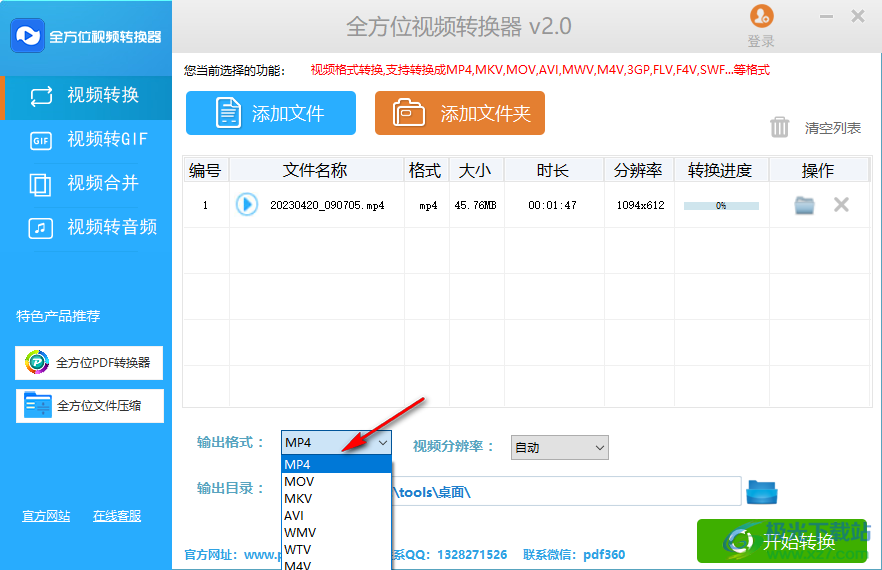Image resolution: width=882 pixels, height=570 pixels.
Task: Click the 00:01:47 duration cell
Action: [x=552, y=205]
